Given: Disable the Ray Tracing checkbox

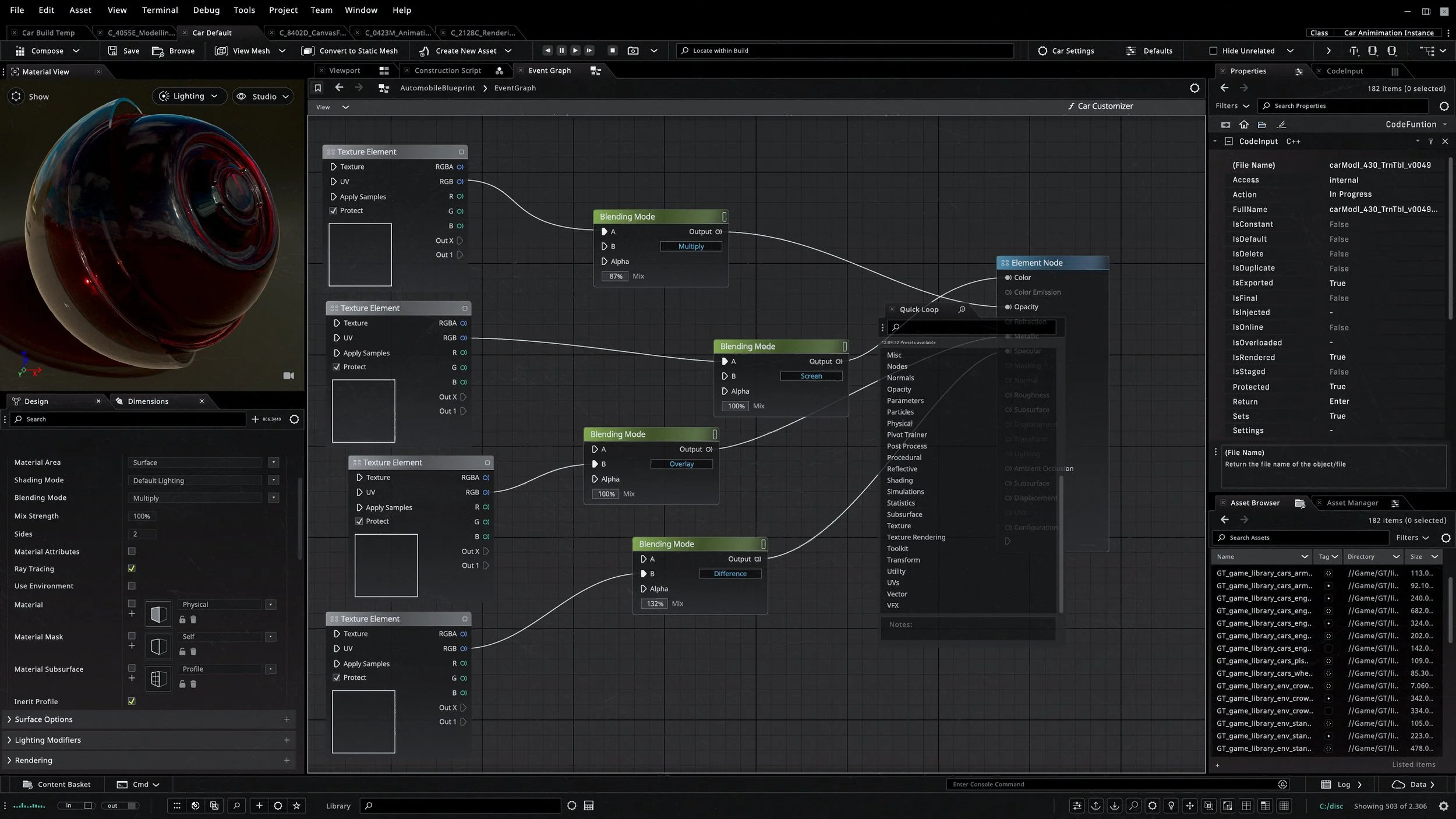Looking at the screenshot, I should pos(132,569).
